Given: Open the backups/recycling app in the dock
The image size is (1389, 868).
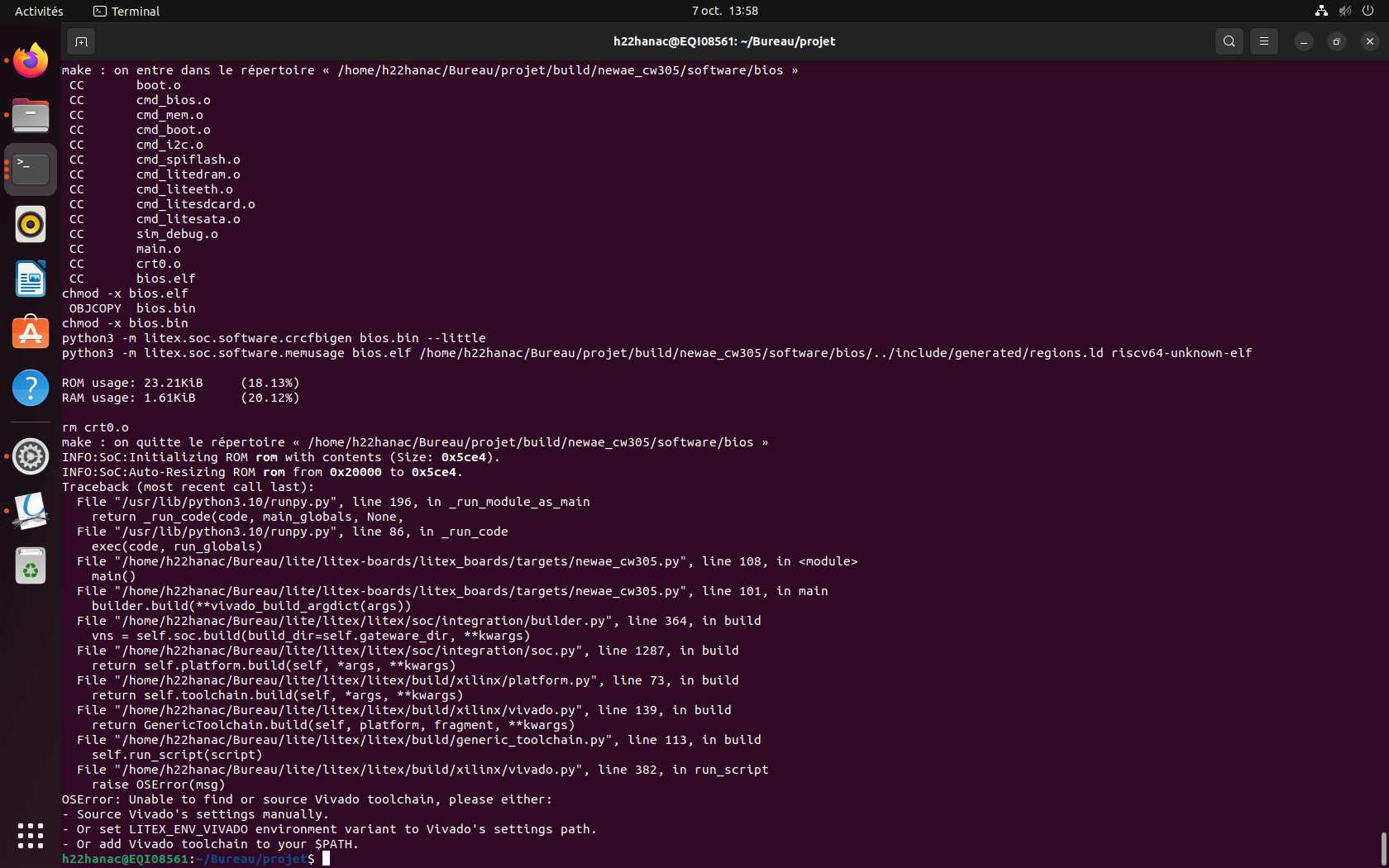Looking at the screenshot, I should pyautogui.click(x=30, y=565).
